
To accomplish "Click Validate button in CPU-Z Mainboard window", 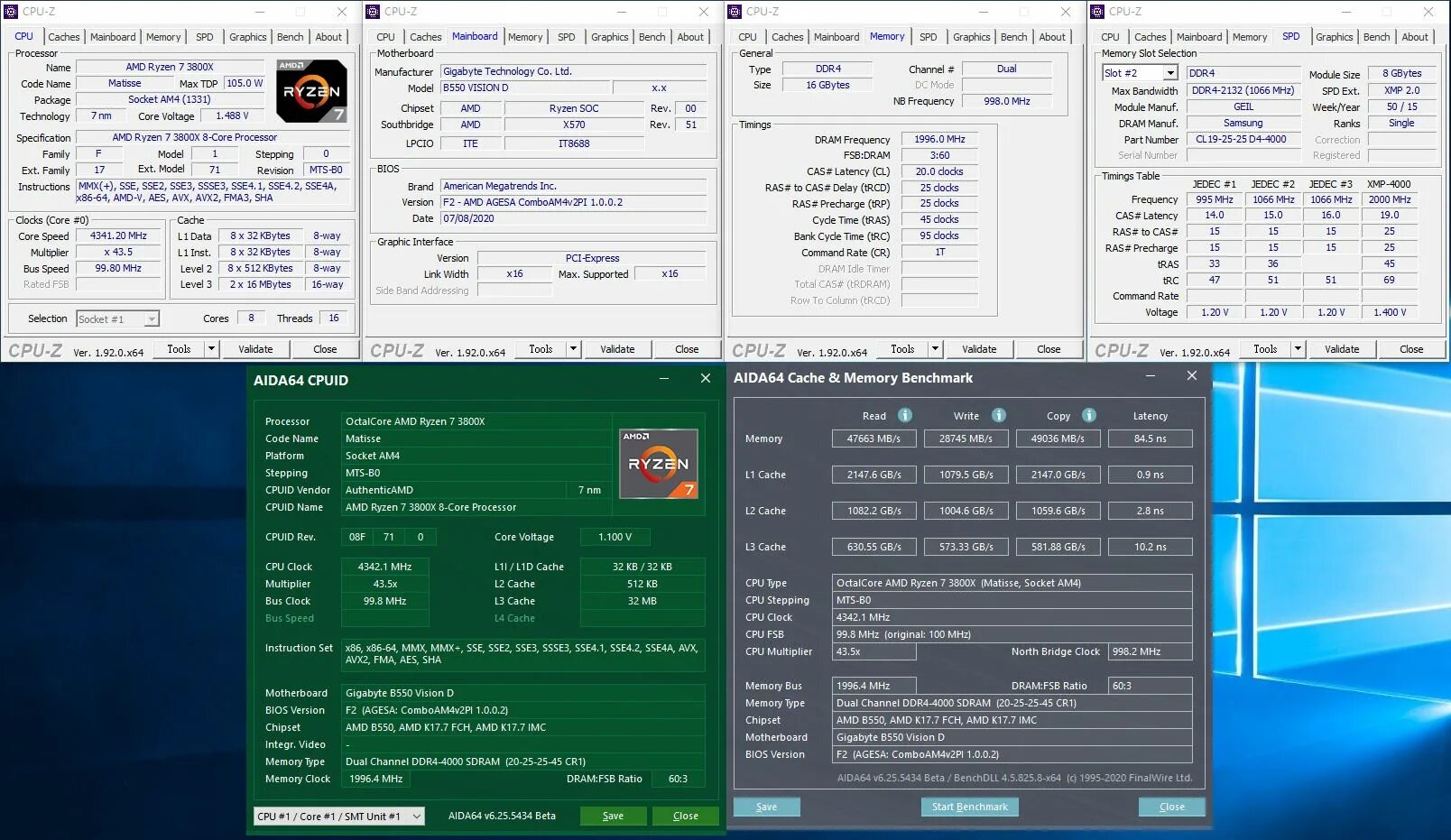I will click(617, 349).
